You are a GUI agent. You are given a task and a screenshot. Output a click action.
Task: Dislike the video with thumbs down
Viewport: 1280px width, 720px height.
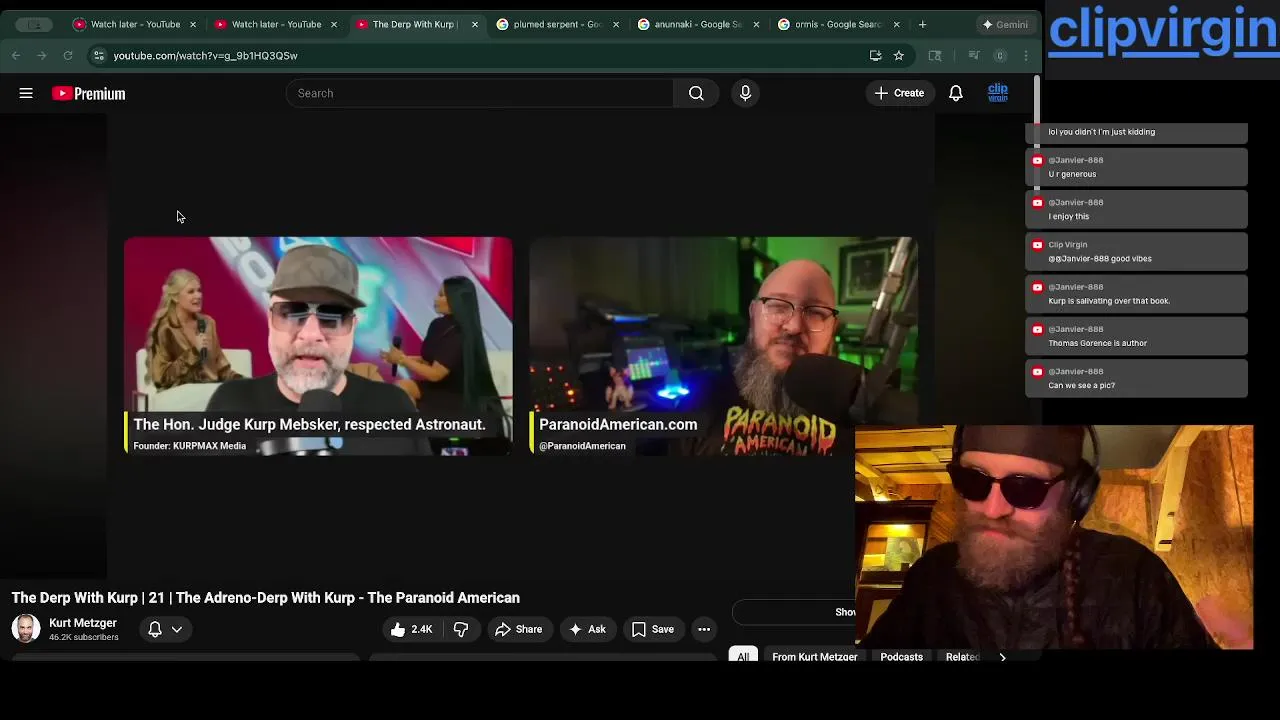click(x=461, y=629)
